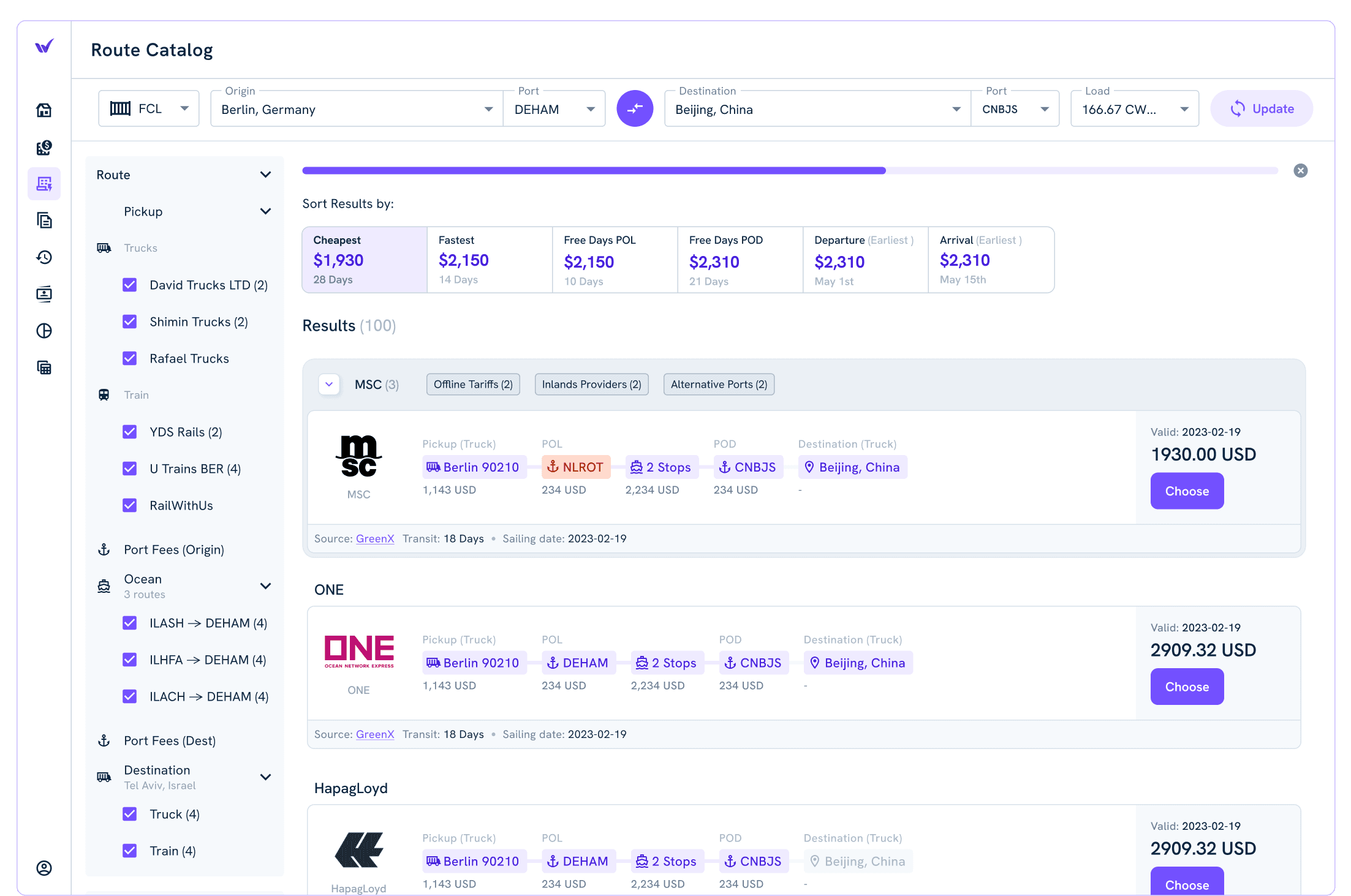Click the loading progress bar
The image size is (1351, 896).
click(789, 171)
